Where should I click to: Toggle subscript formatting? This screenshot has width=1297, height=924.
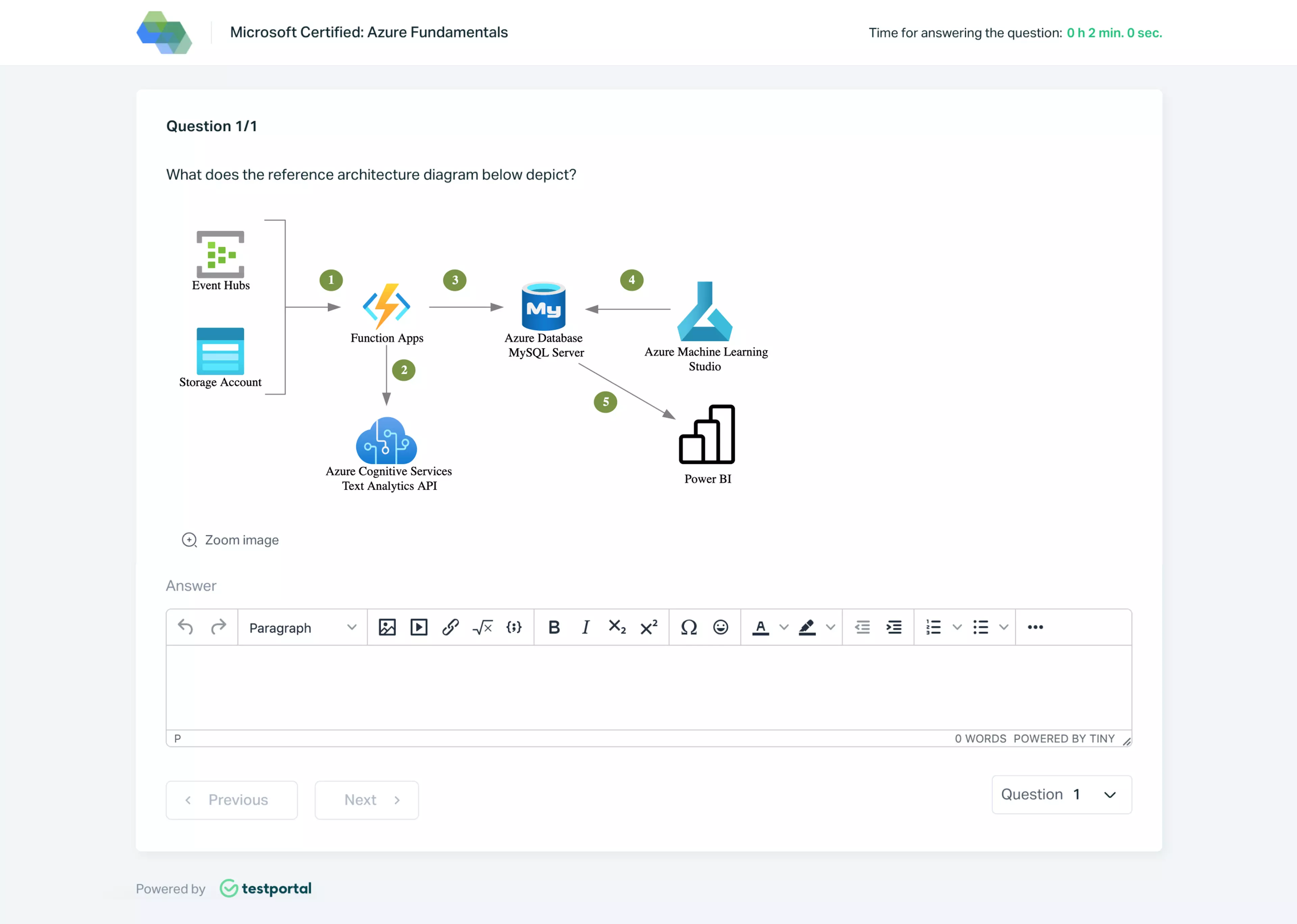tap(617, 627)
